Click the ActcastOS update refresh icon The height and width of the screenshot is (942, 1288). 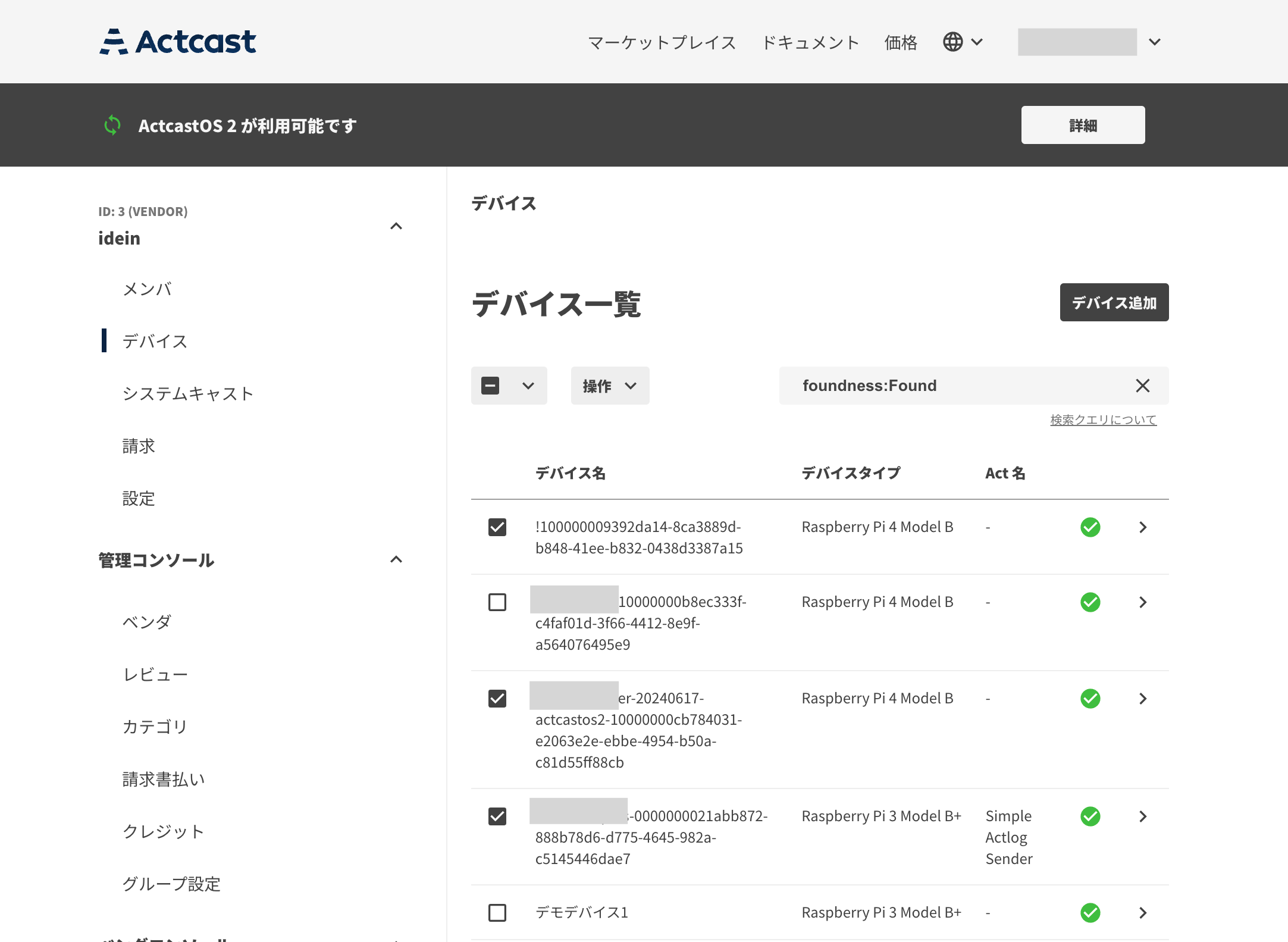pos(112,125)
